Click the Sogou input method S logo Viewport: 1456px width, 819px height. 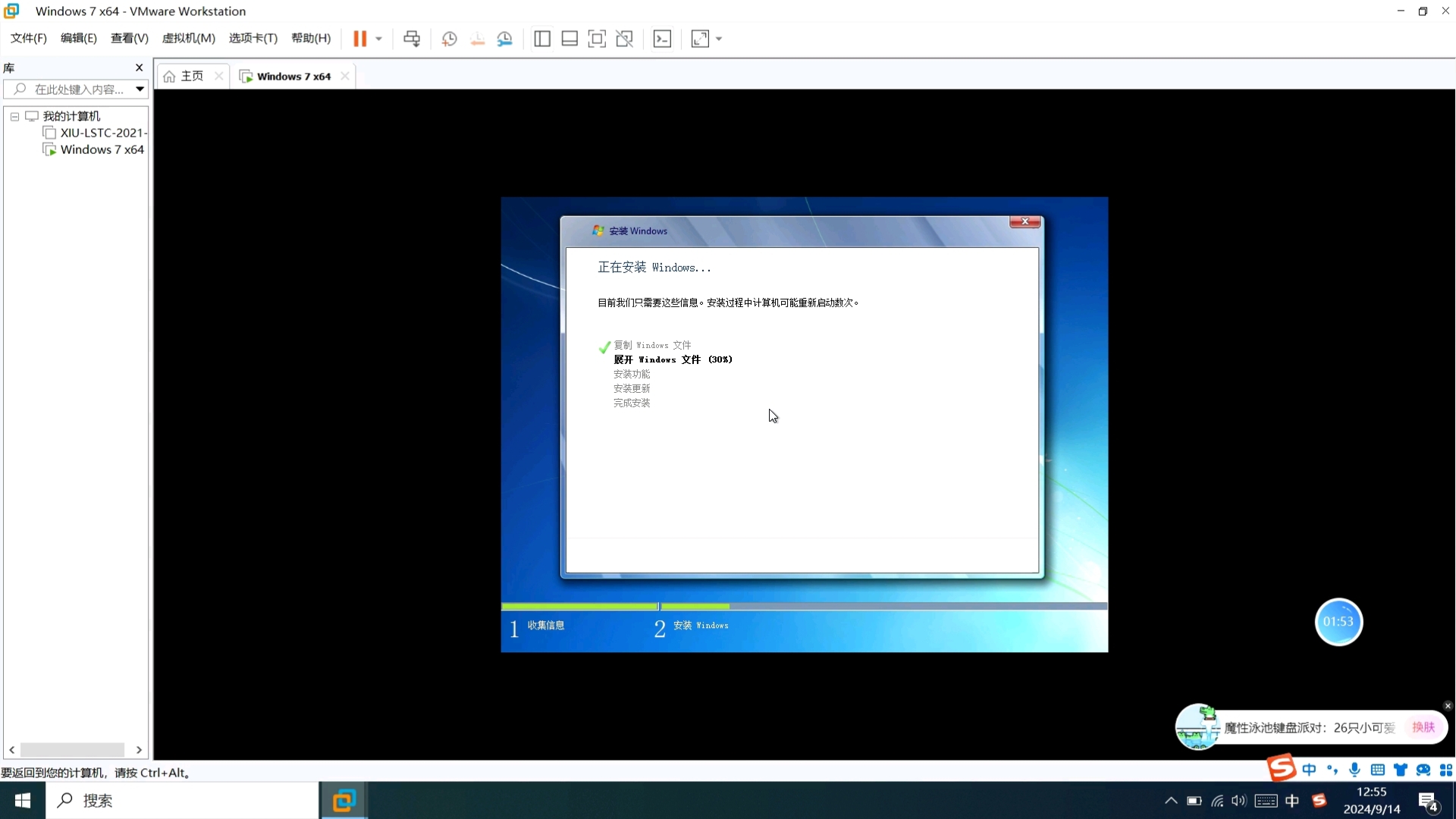click(1282, 768)
